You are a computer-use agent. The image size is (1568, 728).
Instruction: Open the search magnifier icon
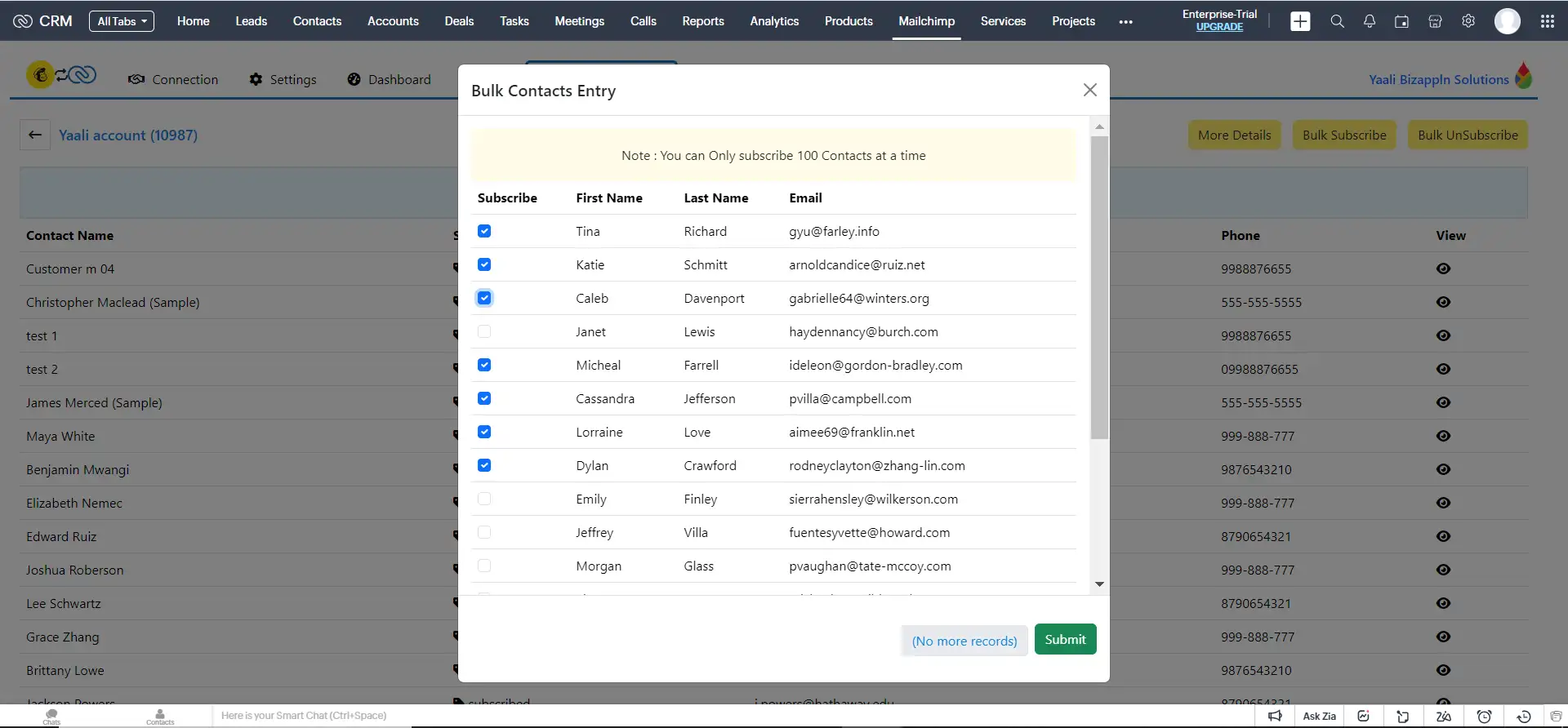pyautogui.click(x=1337, y=21)
